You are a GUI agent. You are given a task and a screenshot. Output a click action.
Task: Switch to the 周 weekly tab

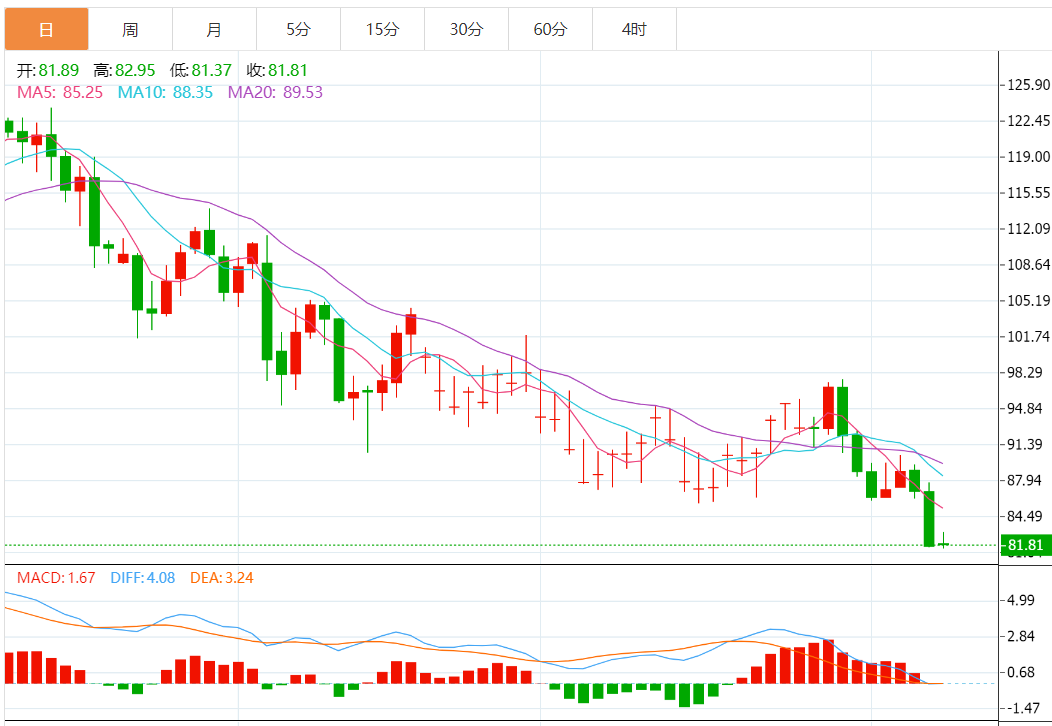click(x=130, y=30)
